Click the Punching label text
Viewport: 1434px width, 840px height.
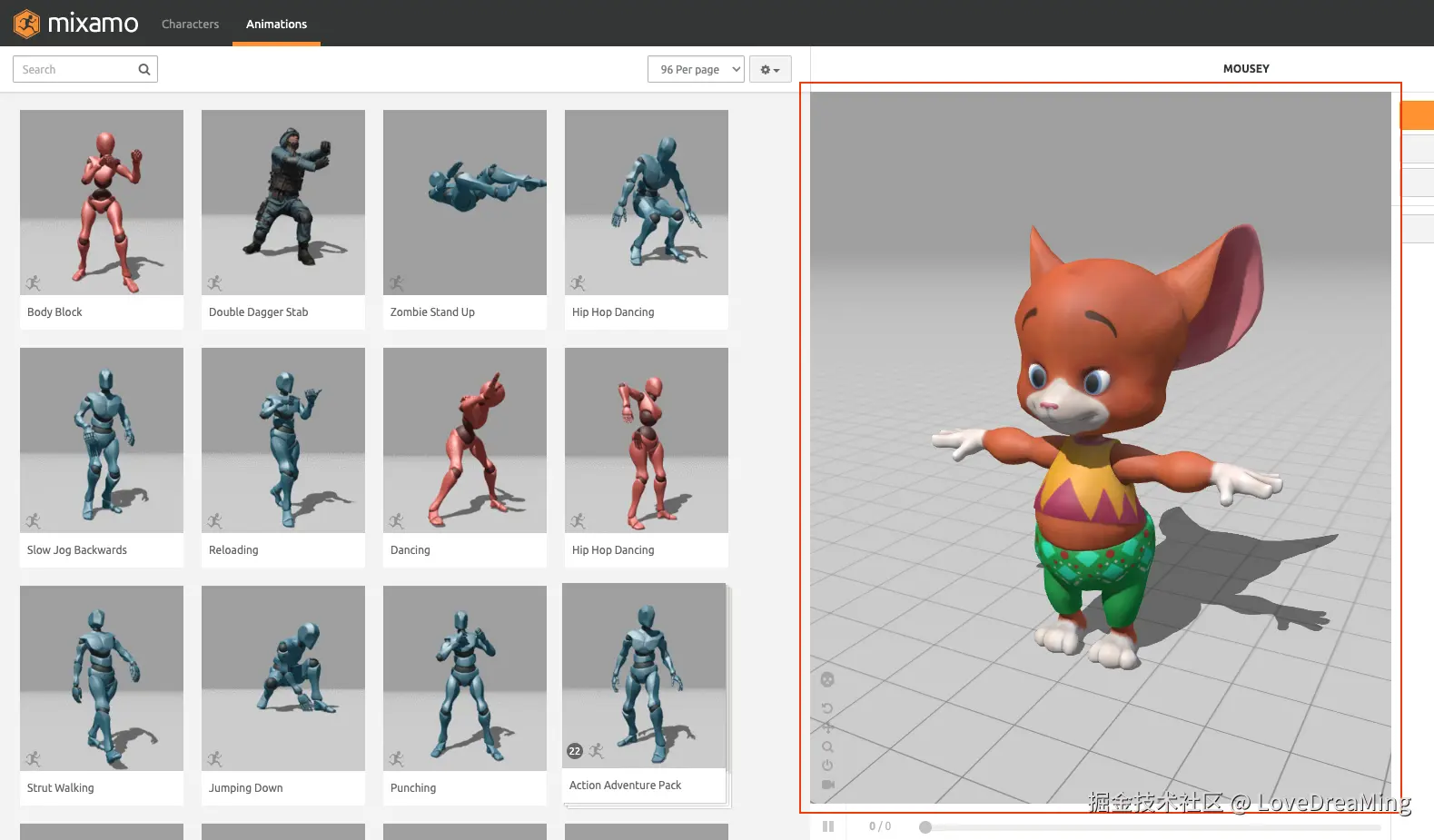coord(413,788)
